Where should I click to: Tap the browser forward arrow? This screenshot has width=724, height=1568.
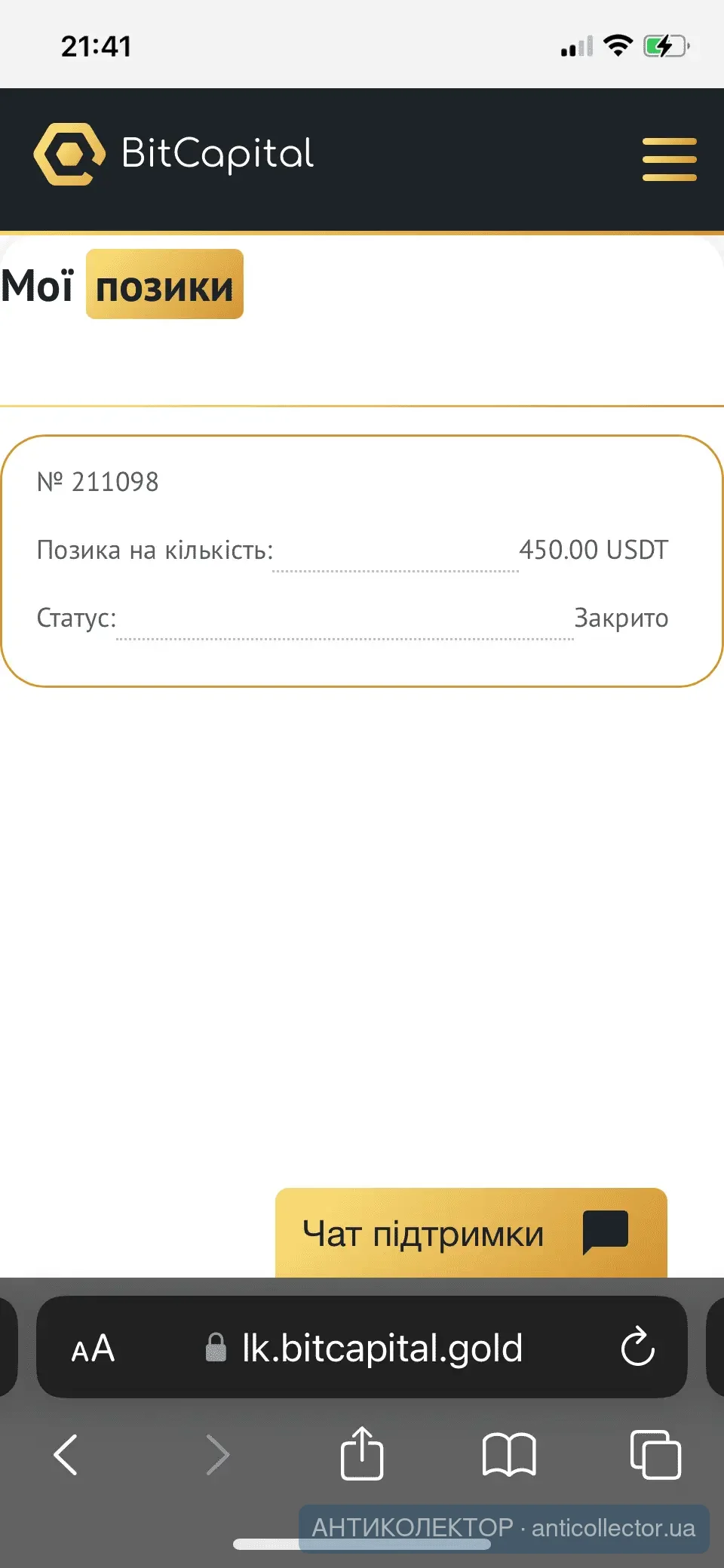tap(217, 1454)
